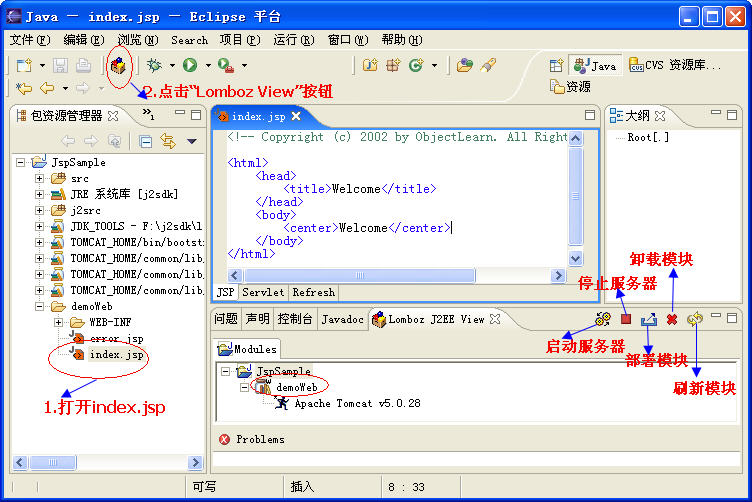Open index.jsp in the Package Explorer
752x502 pixels.
coord(117,355)
